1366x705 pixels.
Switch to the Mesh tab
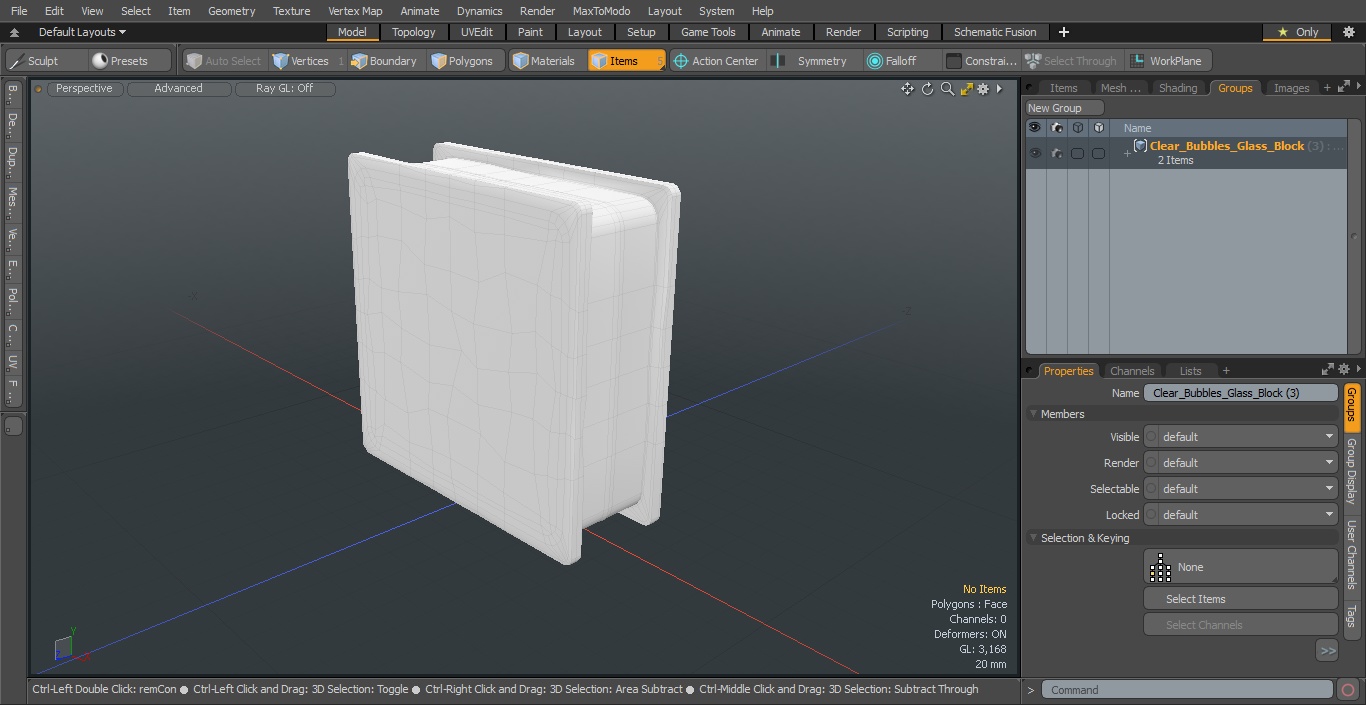(x=1120, y=88)
